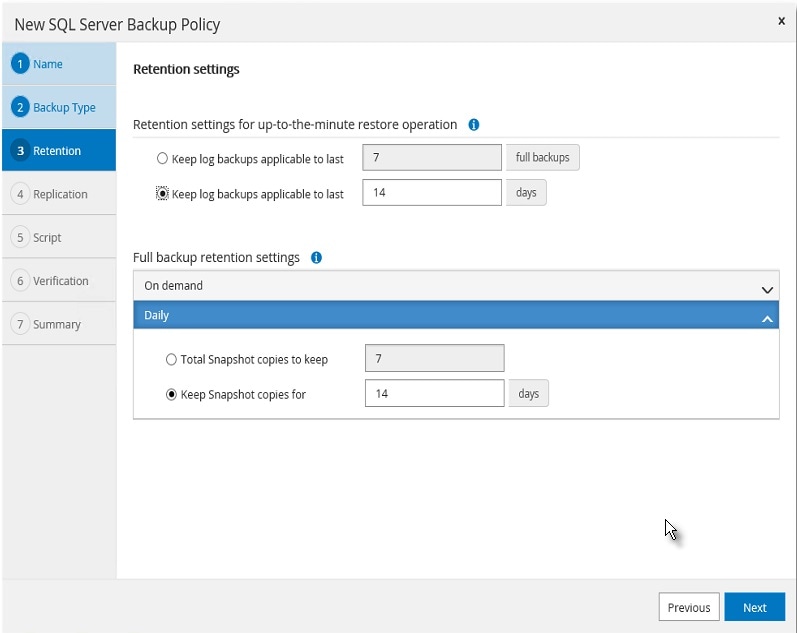
Task: Click the Previous button
Action: point(689,607)
